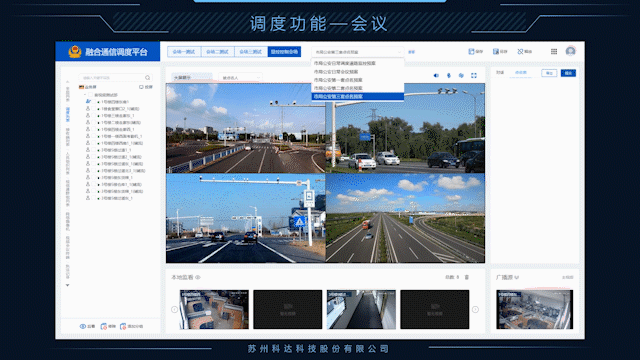This screenshot has width=640, height=360.
Task: Show previous local monitor thumbnails with the left arrow
Action: [174, 309]
